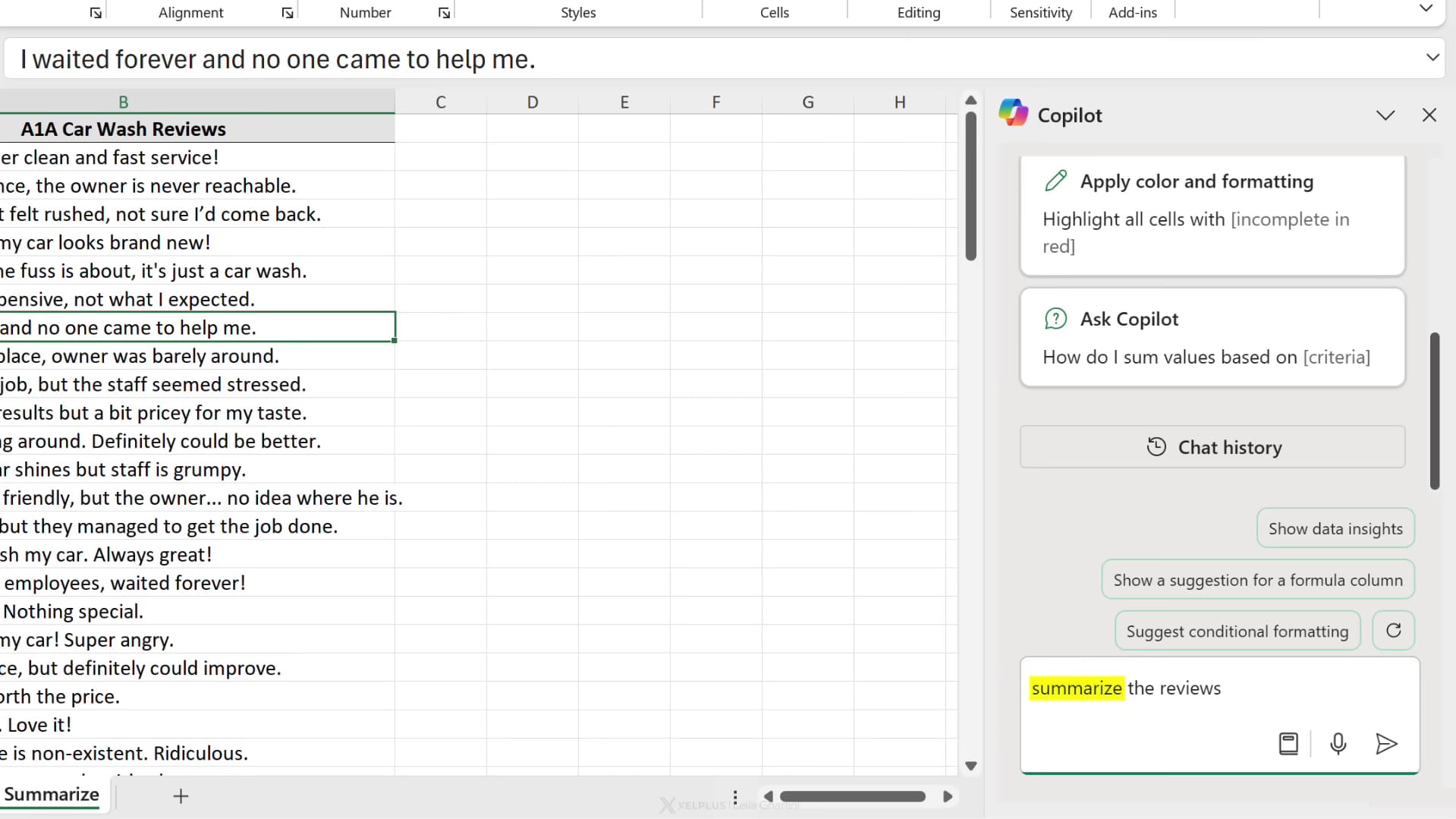Open Number format dialog launcher
The image size is (1456, 819).
(x=444, y=13)
